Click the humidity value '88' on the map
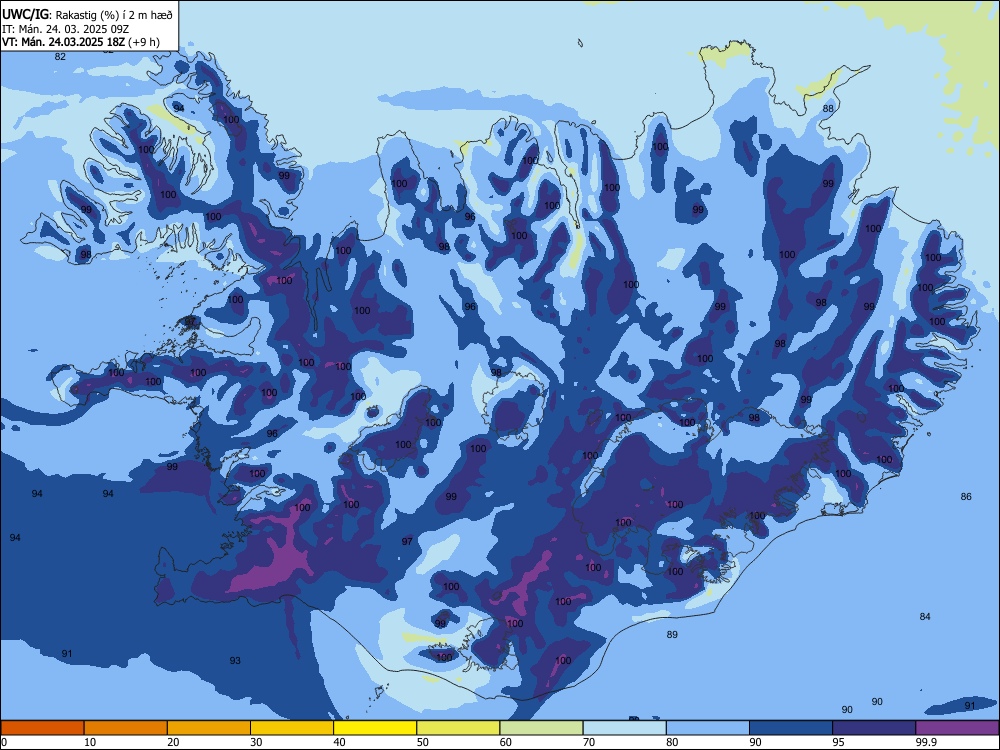Screen dimensions: 1000x750 coord(828,108)
